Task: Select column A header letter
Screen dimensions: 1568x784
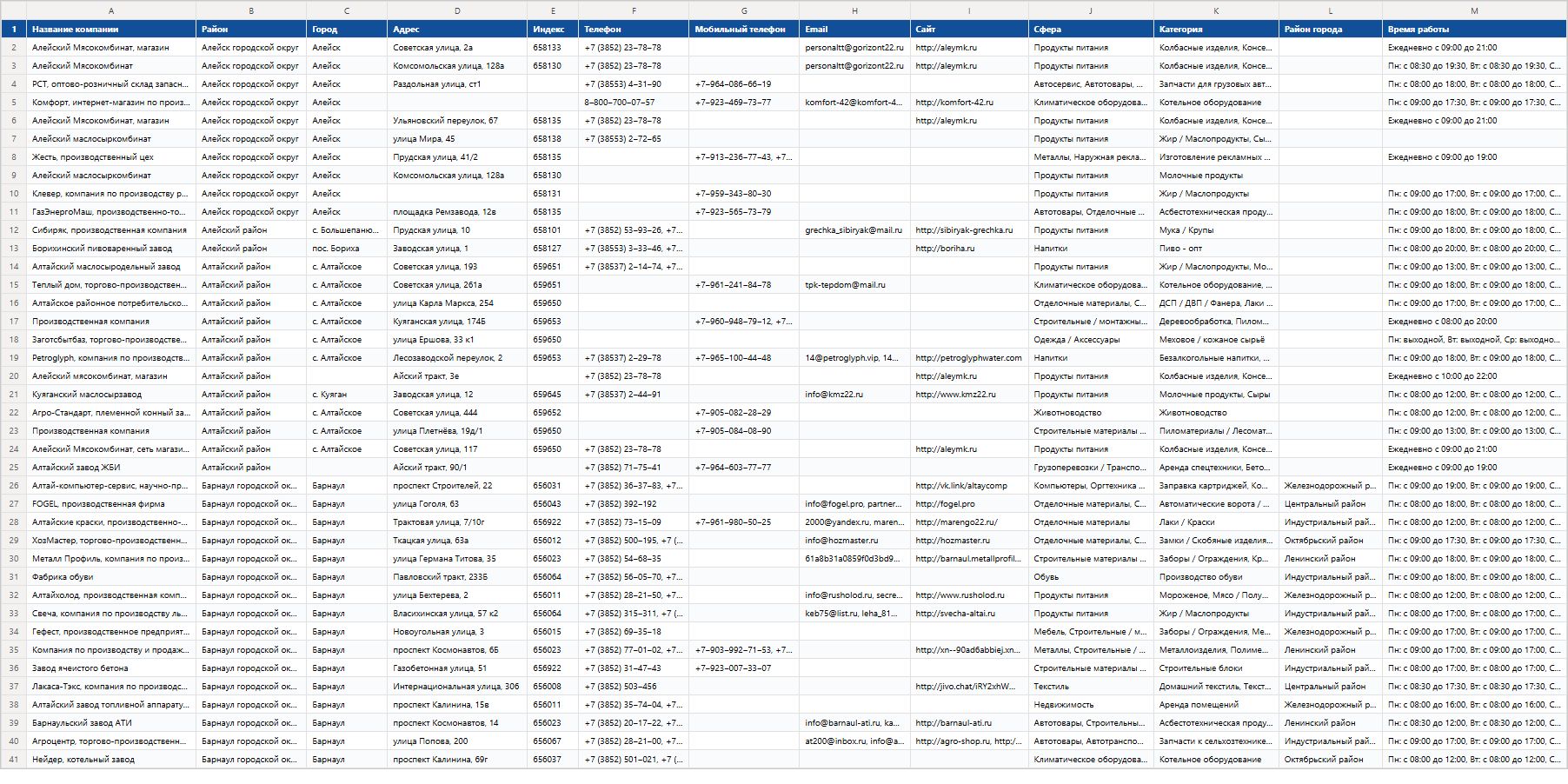Action: (x=111, y=11)
